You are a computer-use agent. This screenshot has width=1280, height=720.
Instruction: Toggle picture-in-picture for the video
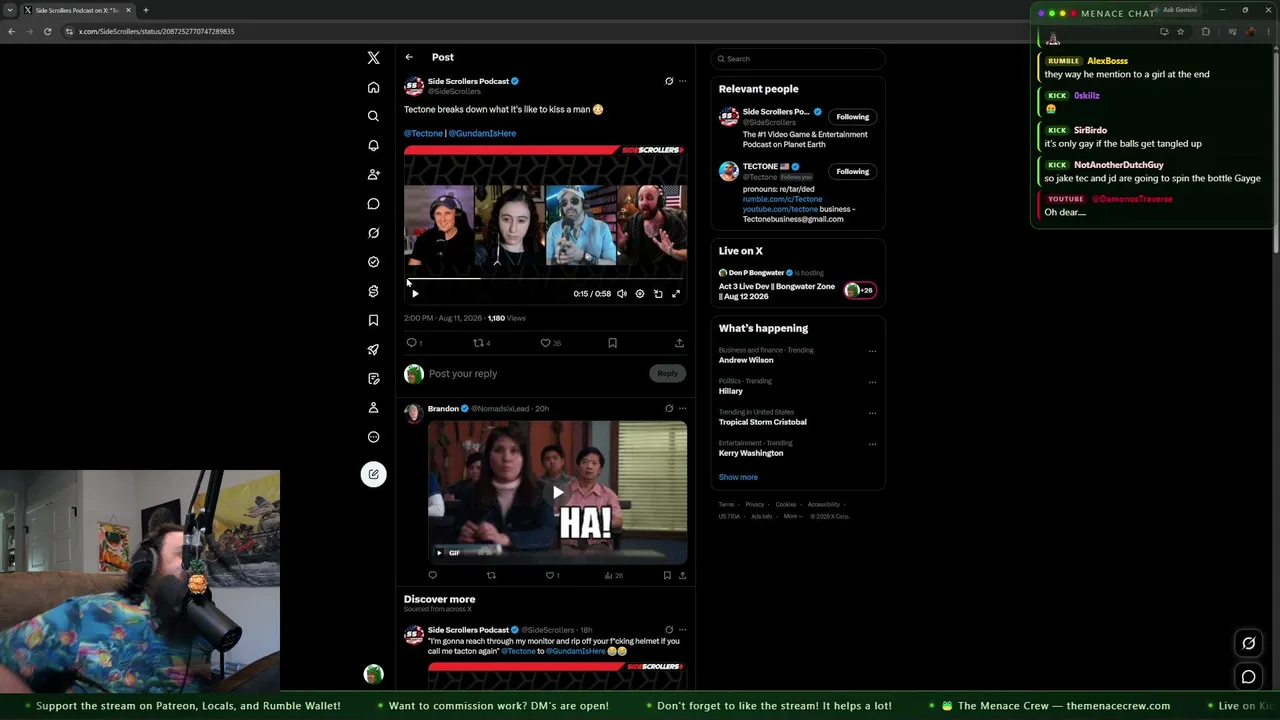click(658, 294)
